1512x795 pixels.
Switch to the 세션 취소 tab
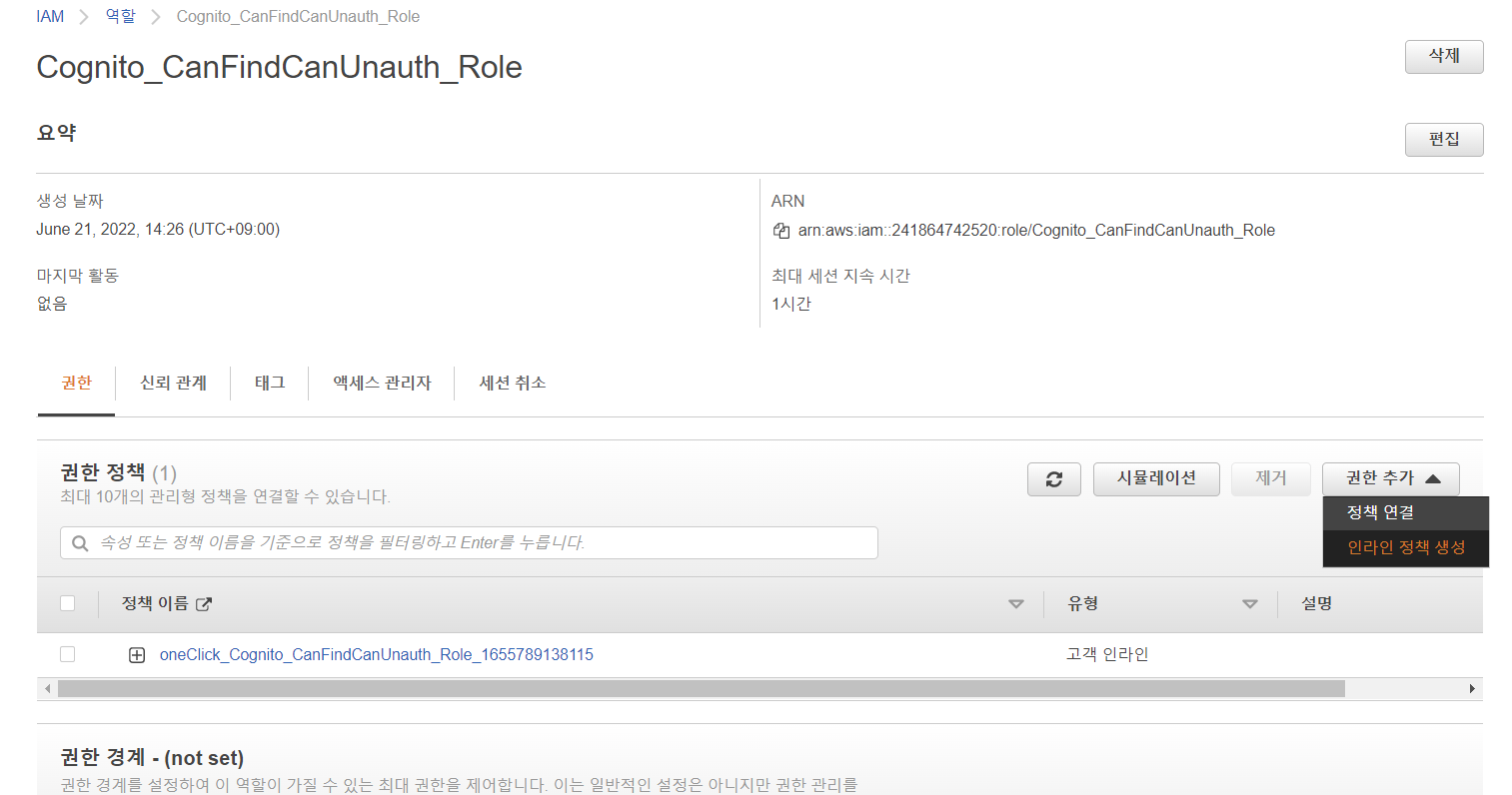tap(513, 384)
